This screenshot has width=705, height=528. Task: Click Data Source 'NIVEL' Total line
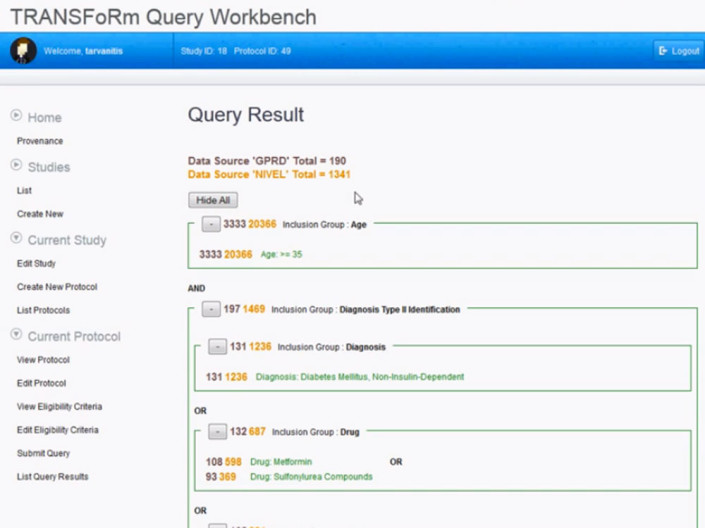[x=269, y=174]
